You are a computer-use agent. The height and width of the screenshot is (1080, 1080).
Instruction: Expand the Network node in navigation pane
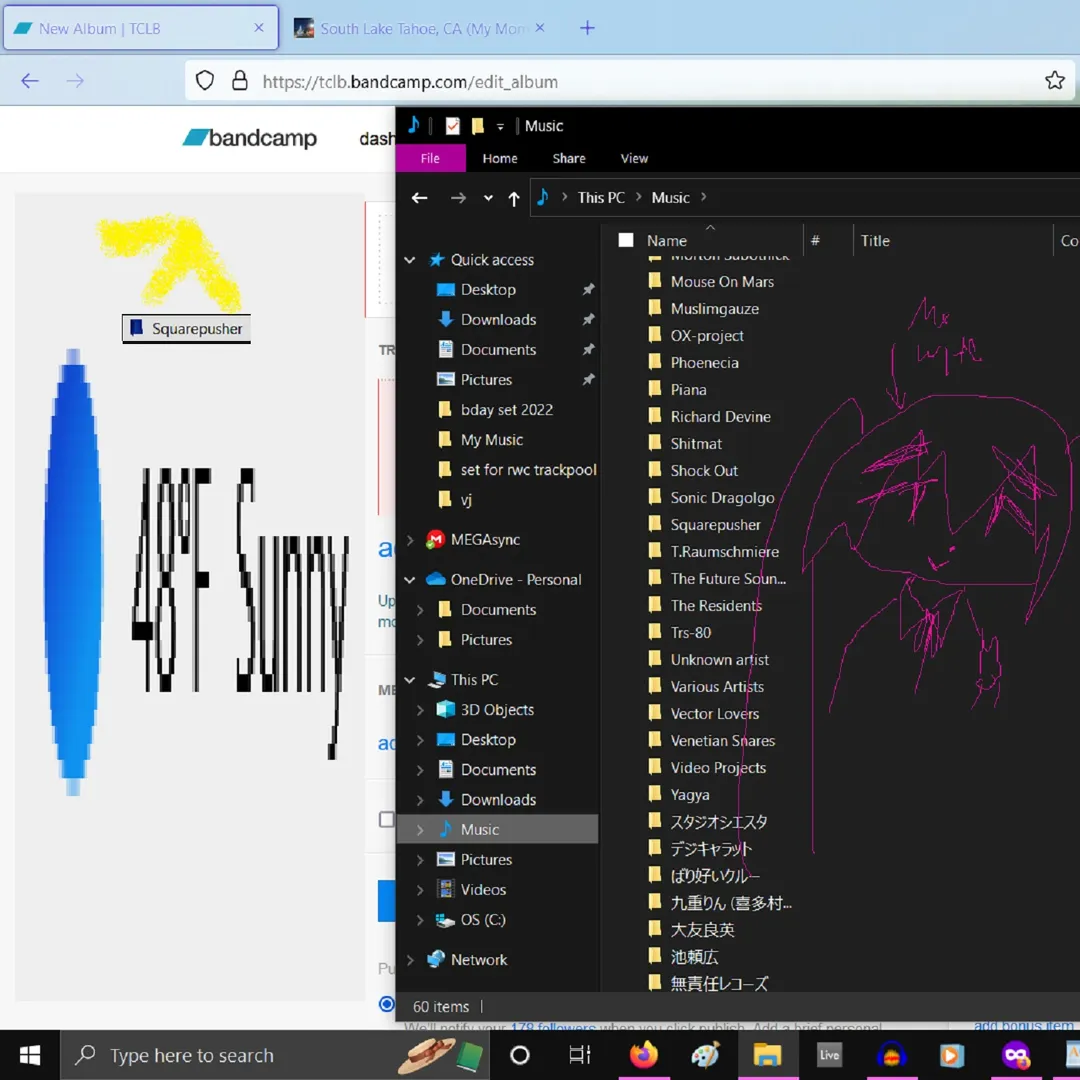pyautogui.click(x=410, y=960)
